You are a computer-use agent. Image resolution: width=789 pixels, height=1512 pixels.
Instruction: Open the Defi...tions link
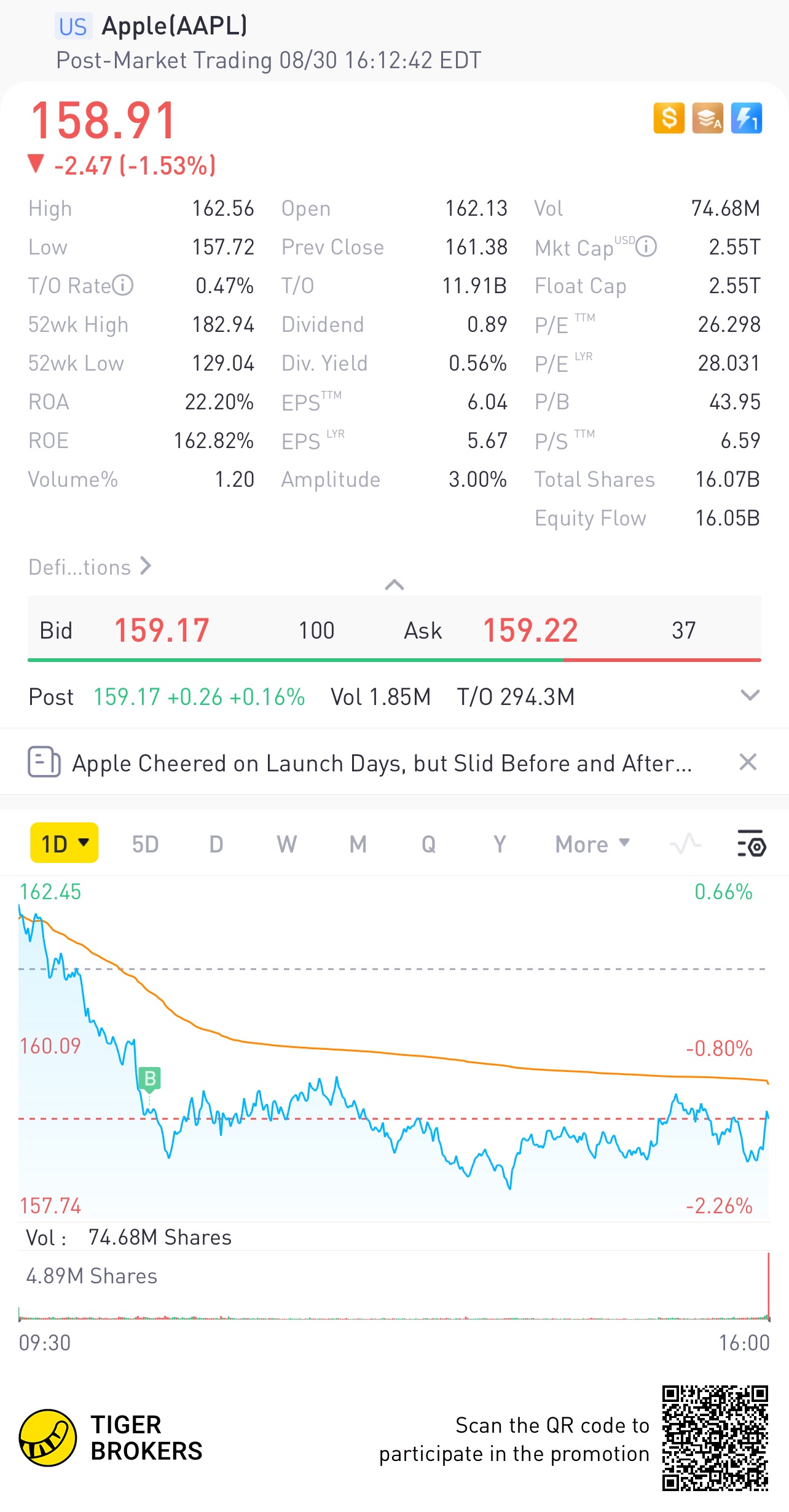point(90,567)
